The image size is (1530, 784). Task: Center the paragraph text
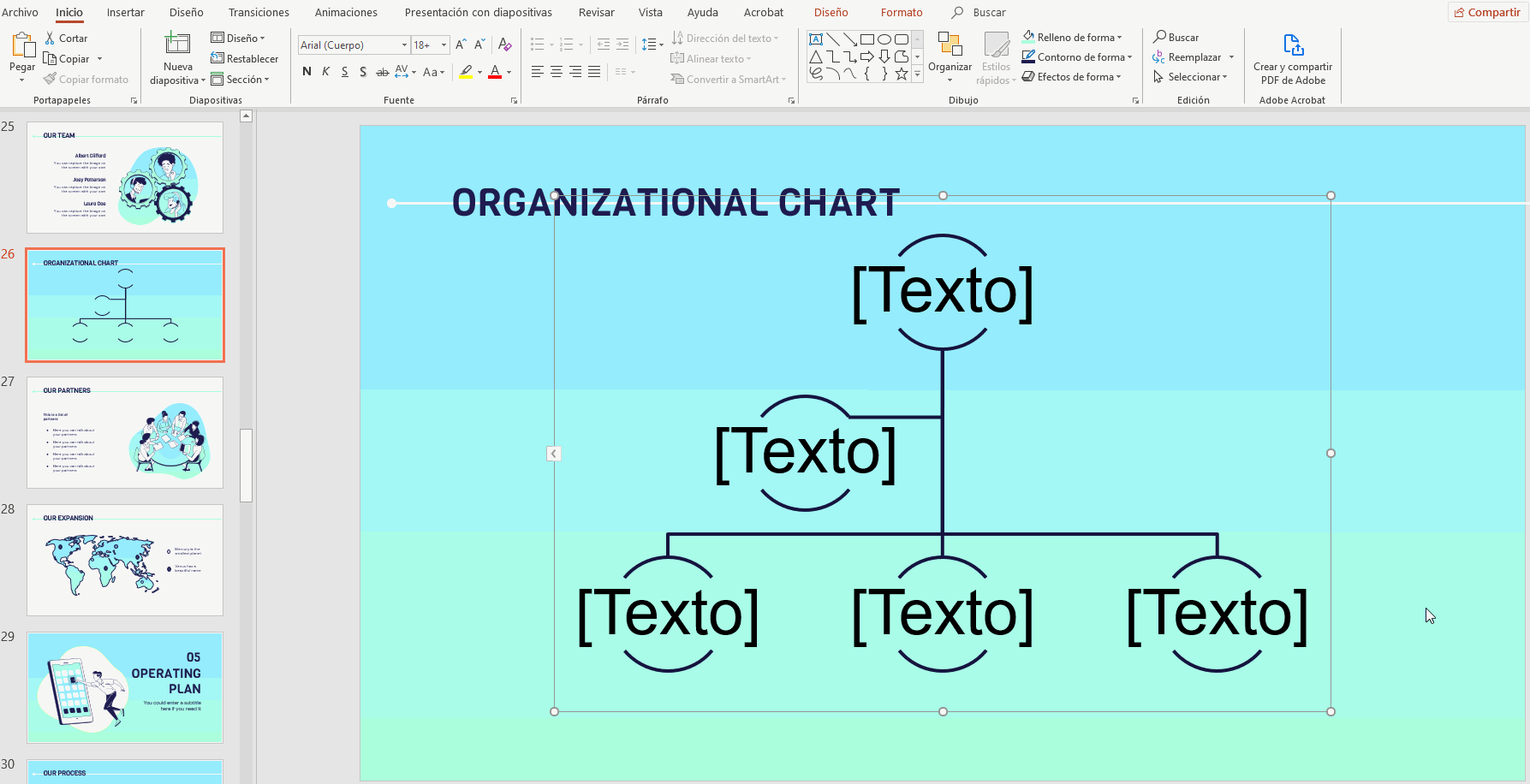point(557,72)
